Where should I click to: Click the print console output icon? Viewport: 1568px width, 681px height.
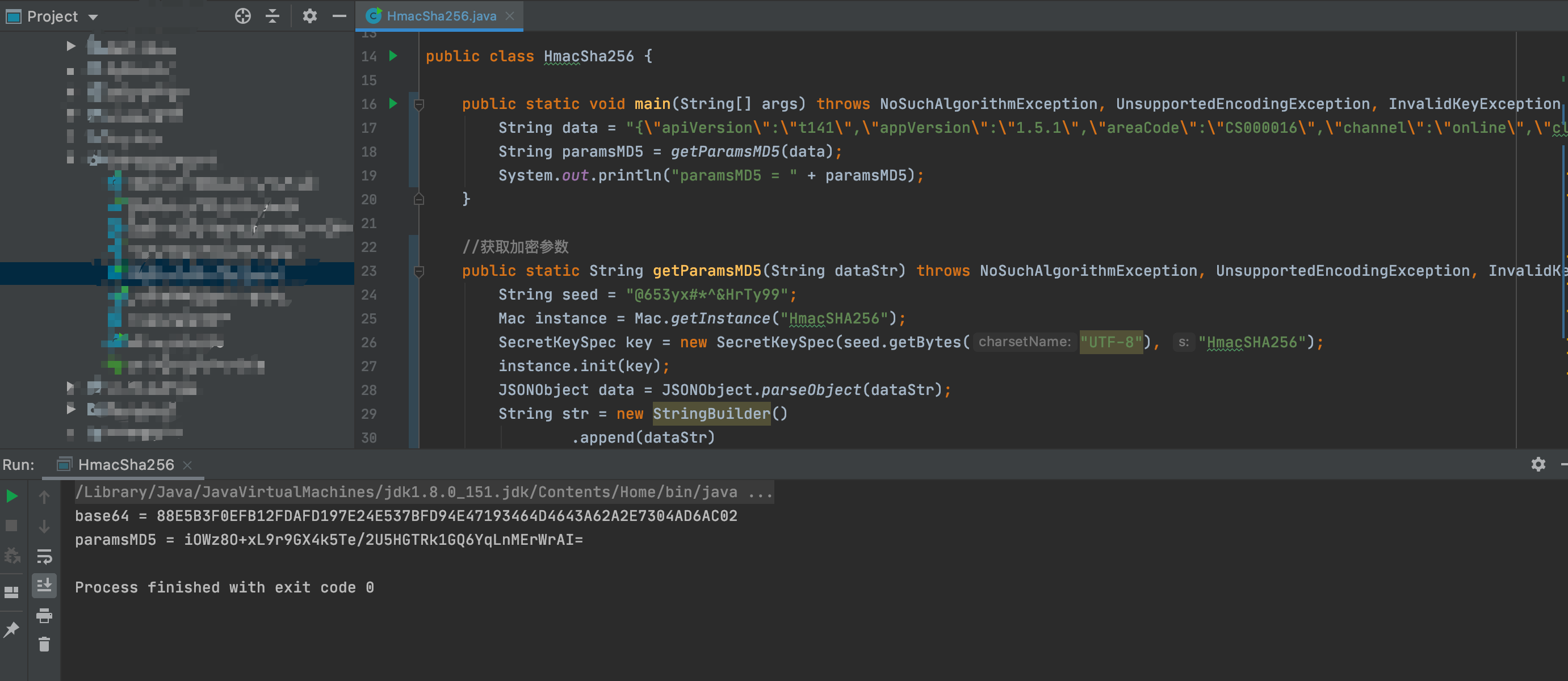pyautogui.click(x=44, y=615)
